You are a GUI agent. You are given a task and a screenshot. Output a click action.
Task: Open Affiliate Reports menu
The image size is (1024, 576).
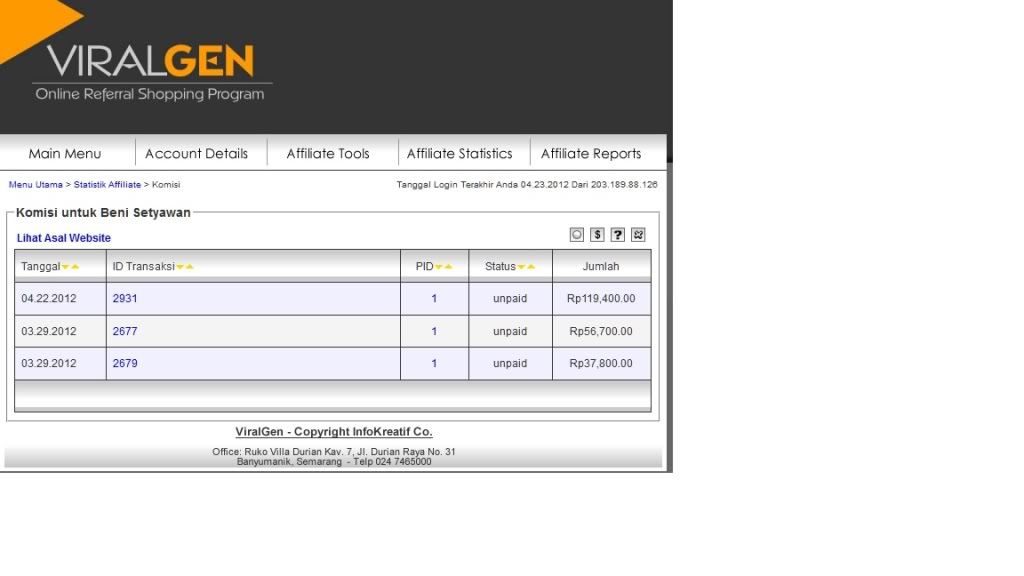tap(591, 153)
